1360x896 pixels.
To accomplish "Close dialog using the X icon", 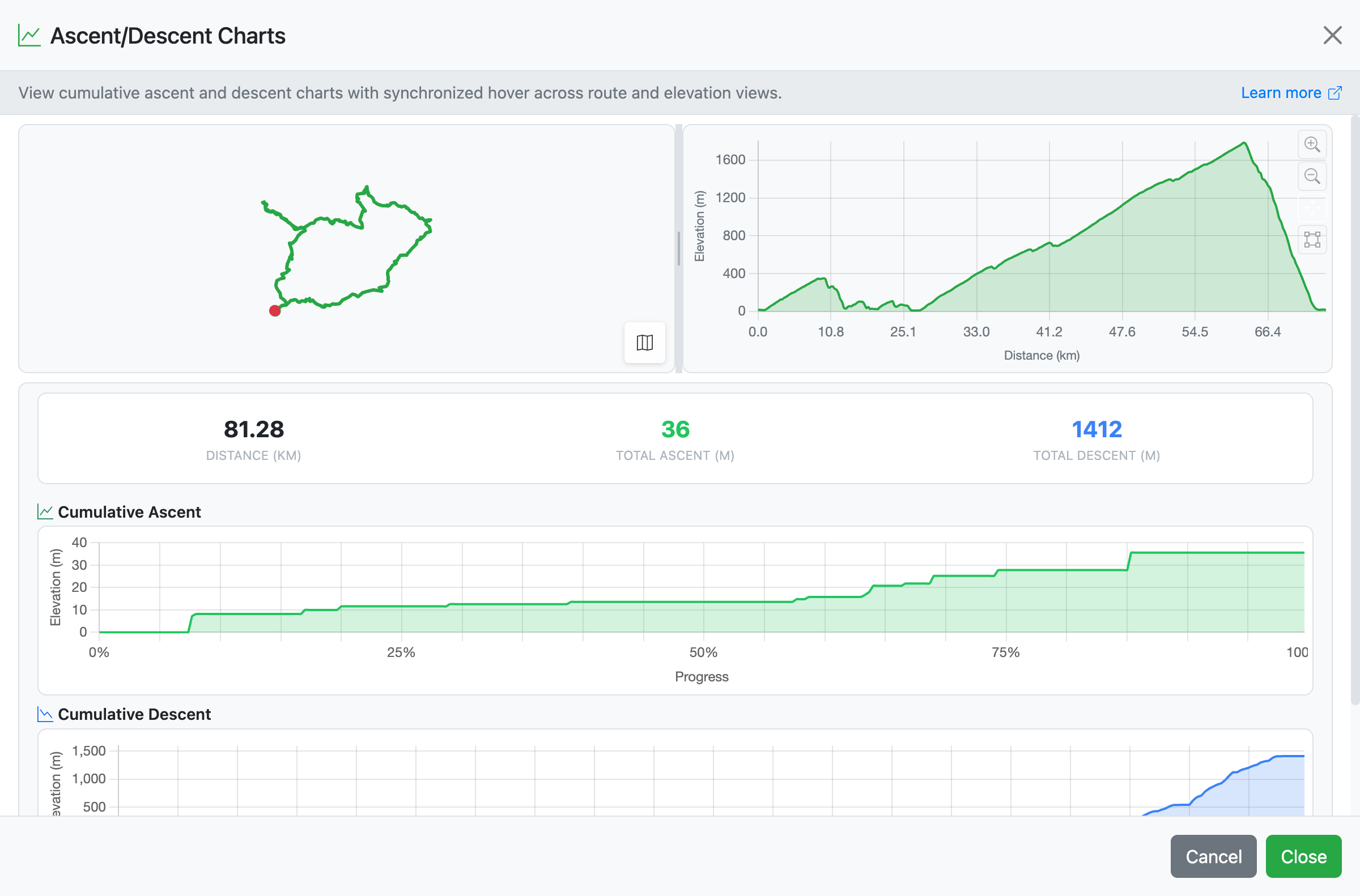I will (1332, 36).
